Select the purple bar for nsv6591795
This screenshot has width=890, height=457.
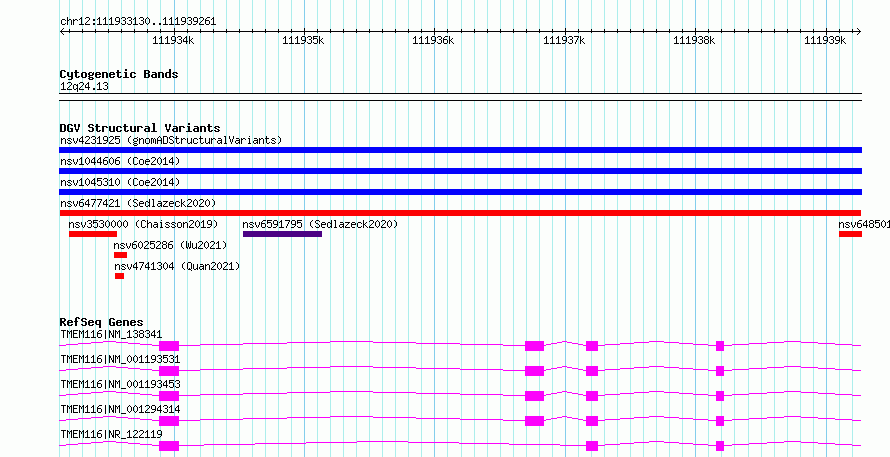282,234
